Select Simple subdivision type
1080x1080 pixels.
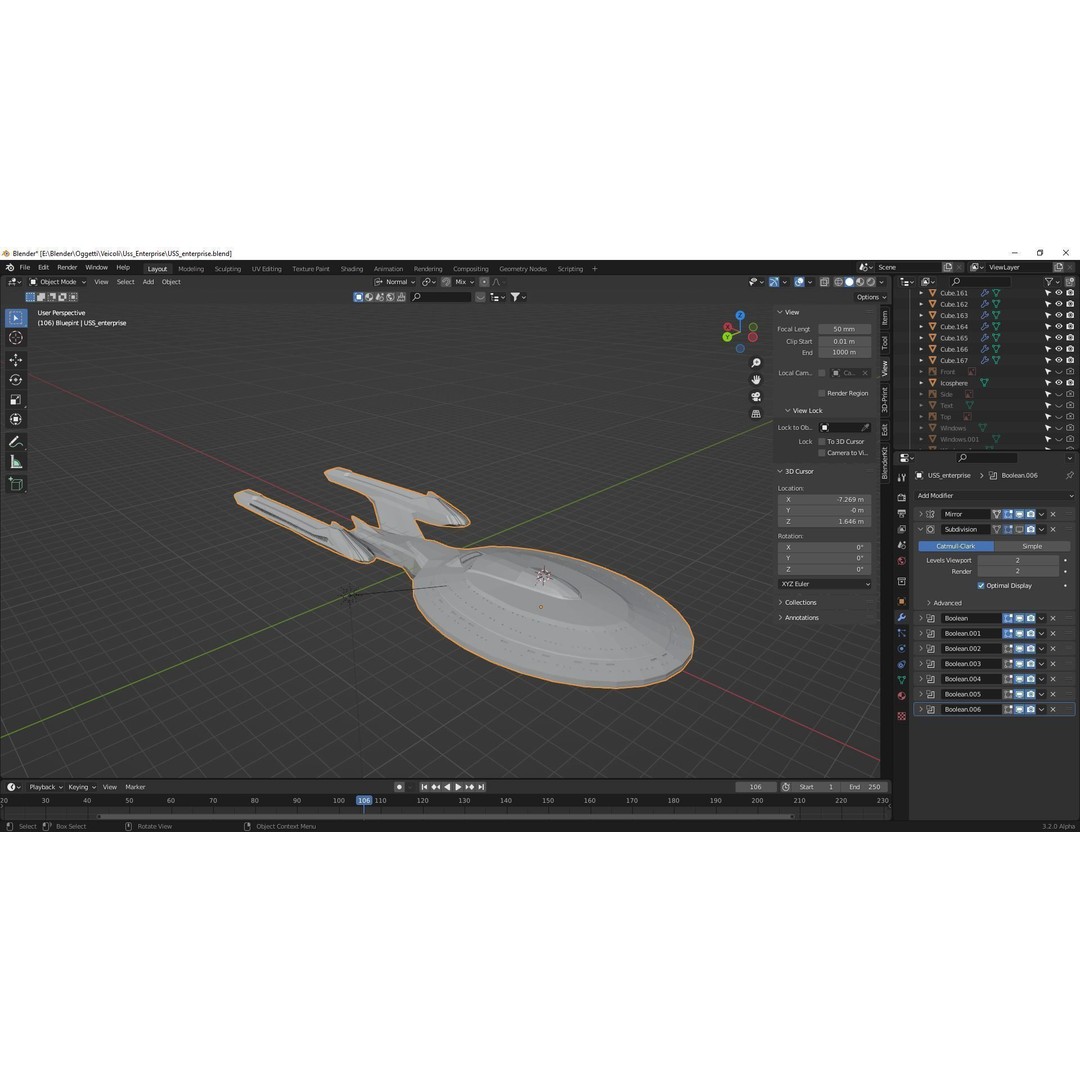click(x=1032, y=546)
